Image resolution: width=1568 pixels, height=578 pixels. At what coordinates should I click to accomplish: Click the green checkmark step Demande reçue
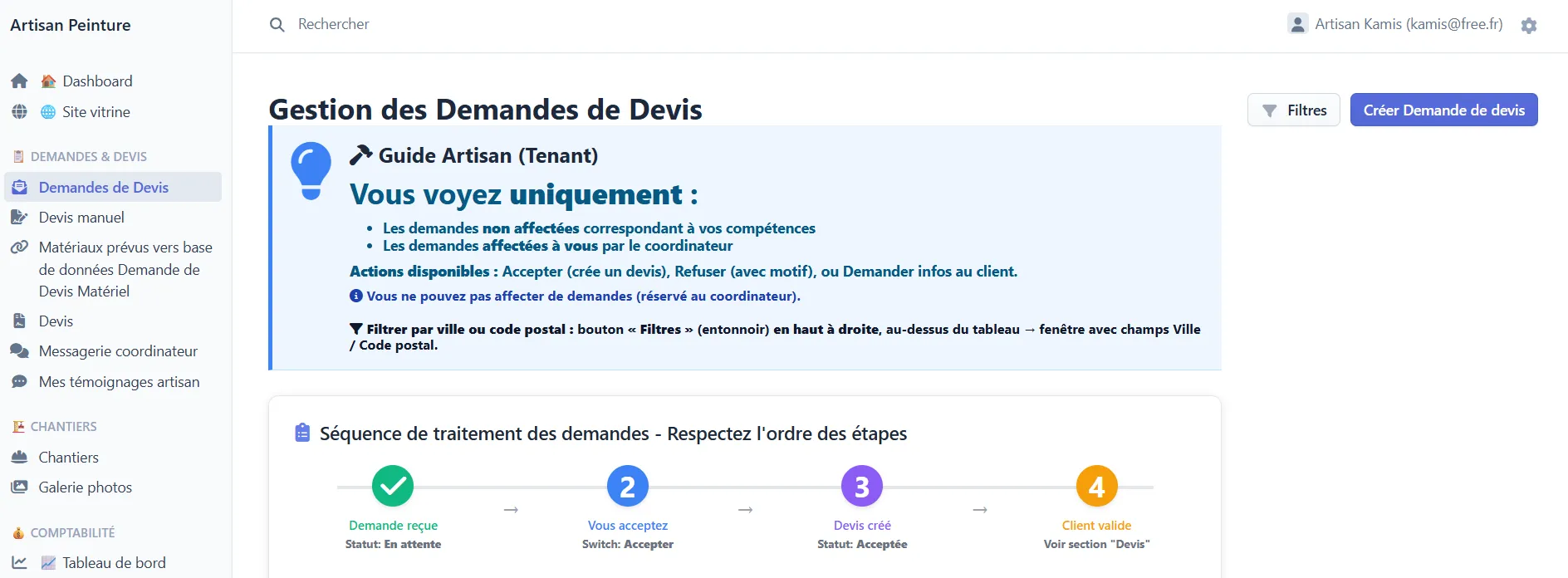[x=393, y=487]
